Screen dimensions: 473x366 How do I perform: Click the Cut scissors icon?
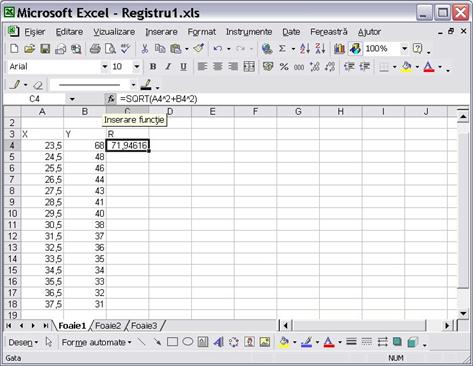click(x=144, y=49)
